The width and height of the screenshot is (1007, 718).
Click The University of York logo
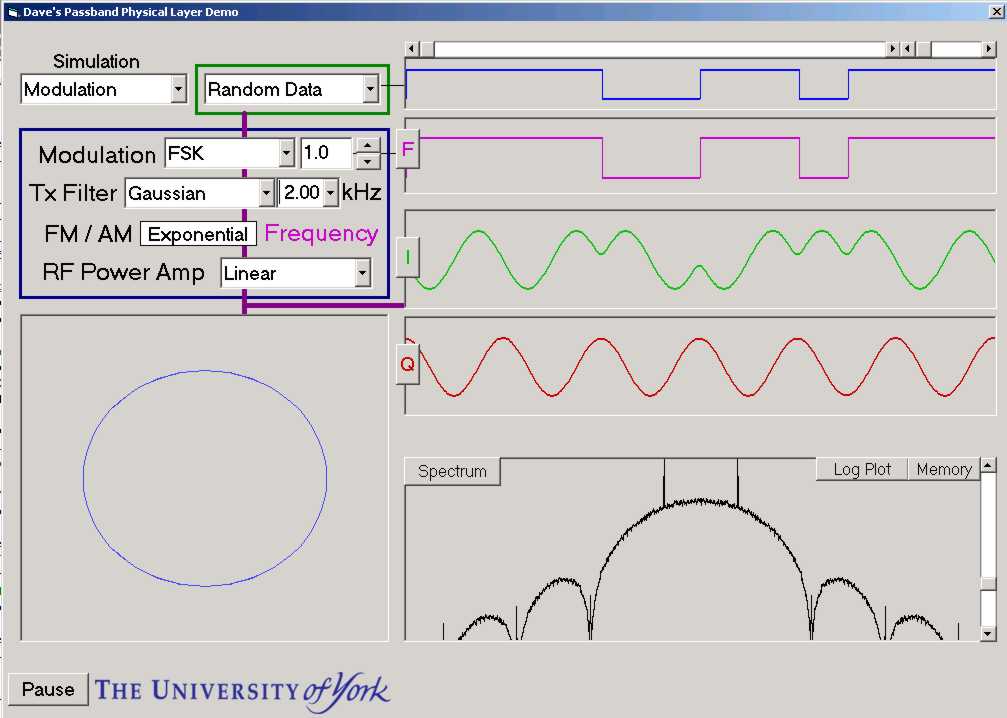pyautogui.click(x=242, y=690)
